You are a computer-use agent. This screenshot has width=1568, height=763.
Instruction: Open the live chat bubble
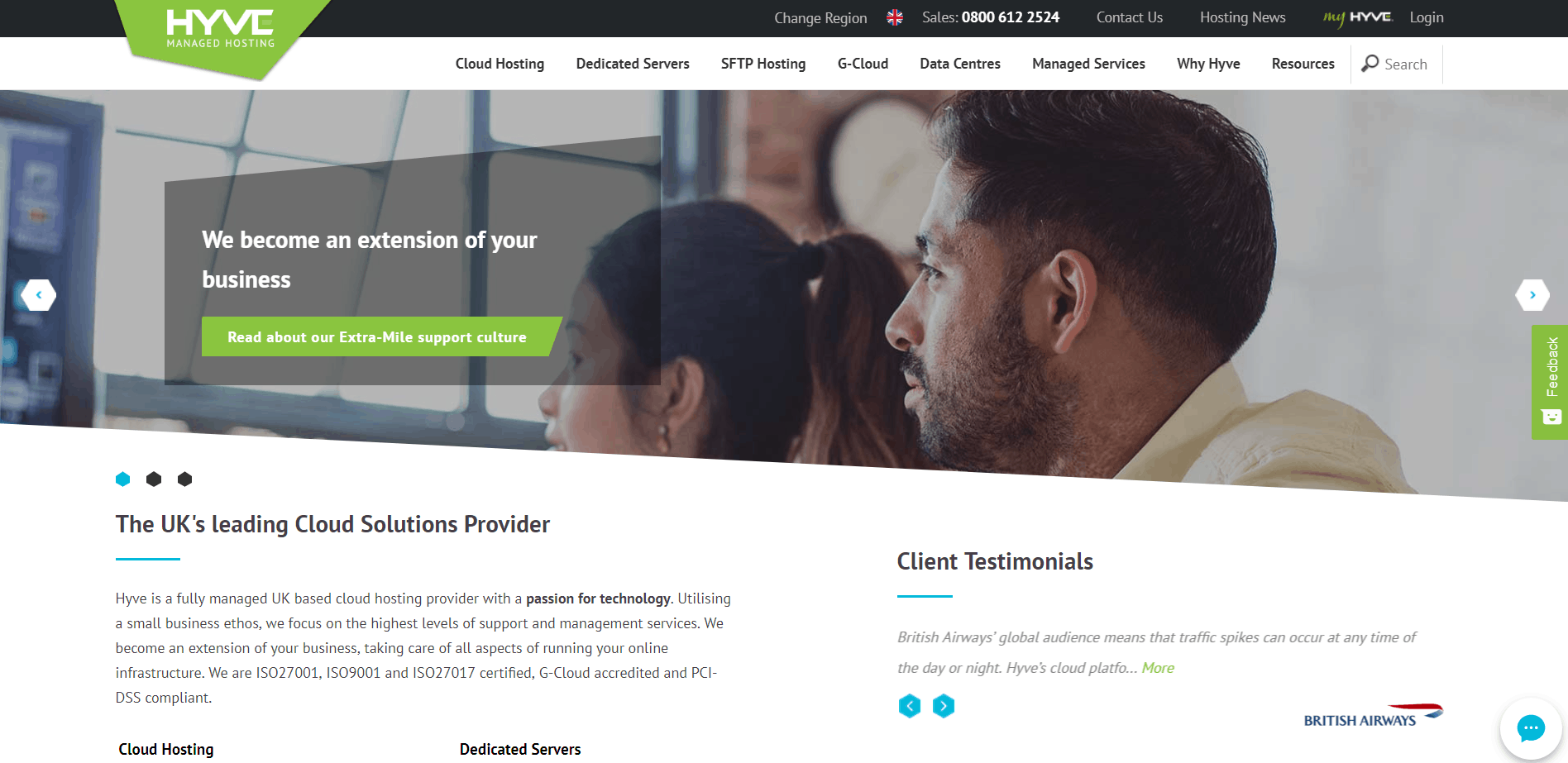1531,728
